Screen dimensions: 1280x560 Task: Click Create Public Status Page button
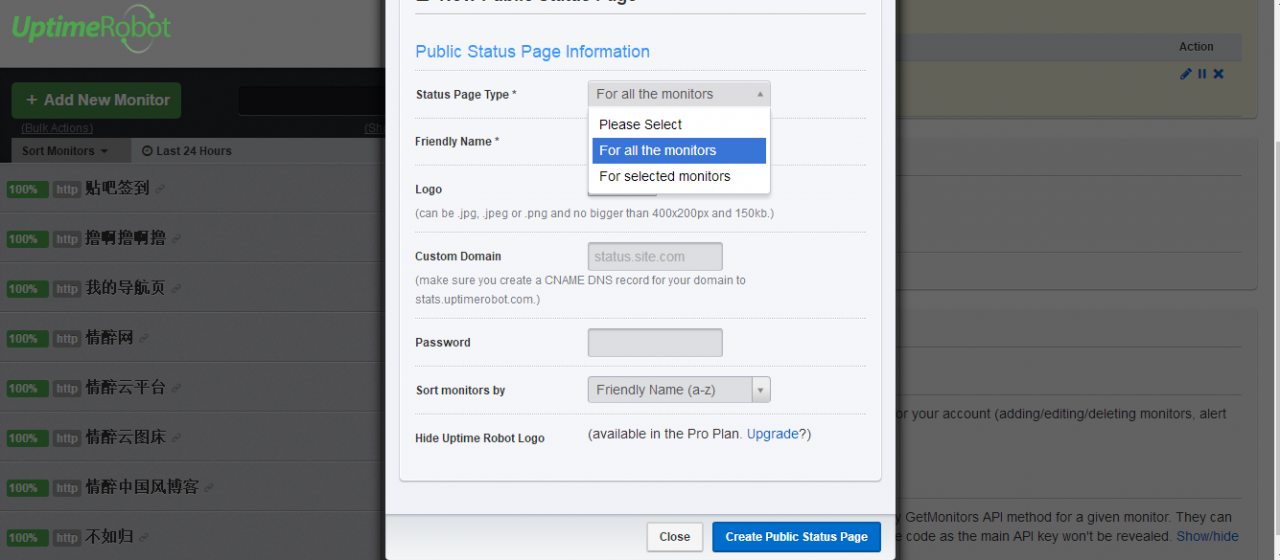[796, 537]
